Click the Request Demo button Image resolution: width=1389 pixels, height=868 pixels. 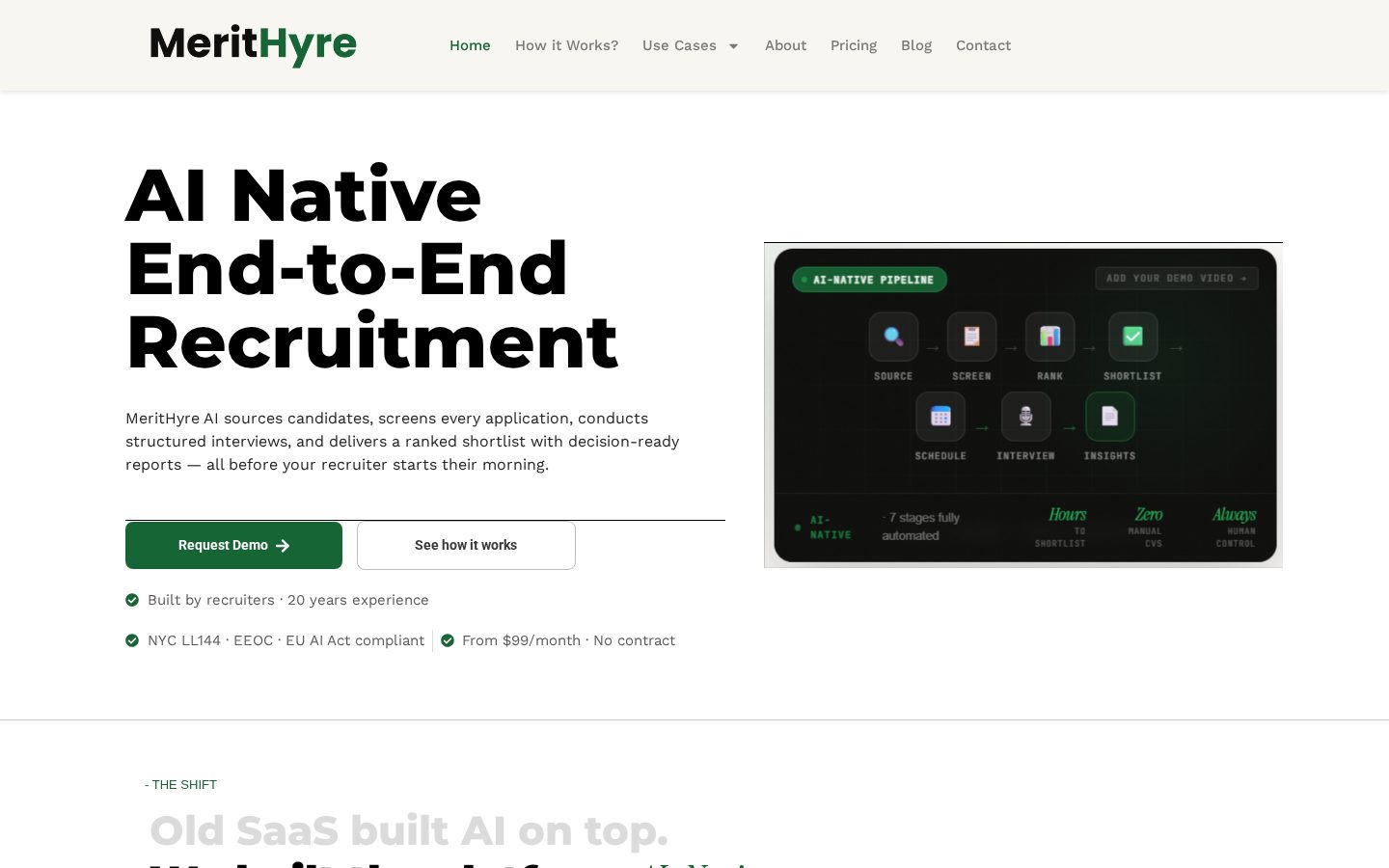point(233,545)
